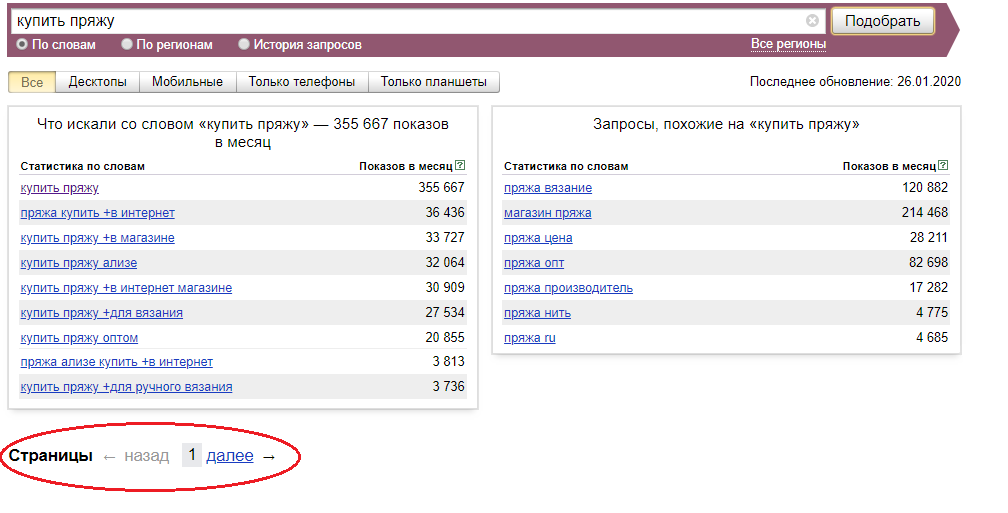The height and width of the screenshot is (513, 1008).
Task: Click the value 4 685
Action: click(932, 338)
